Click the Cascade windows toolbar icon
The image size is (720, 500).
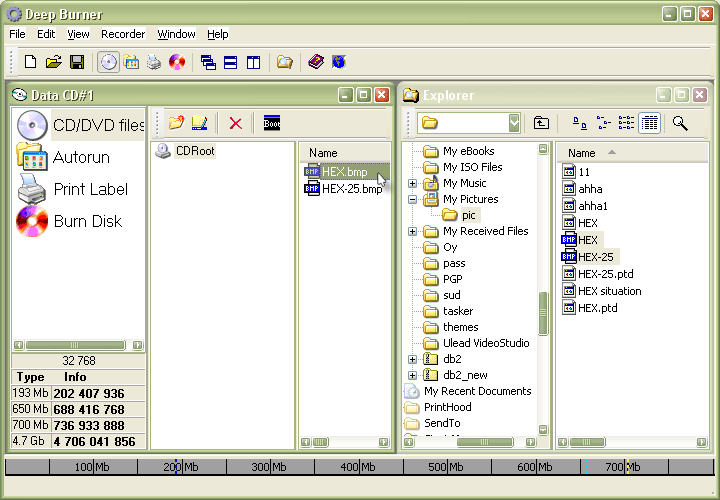pos(208,62)
